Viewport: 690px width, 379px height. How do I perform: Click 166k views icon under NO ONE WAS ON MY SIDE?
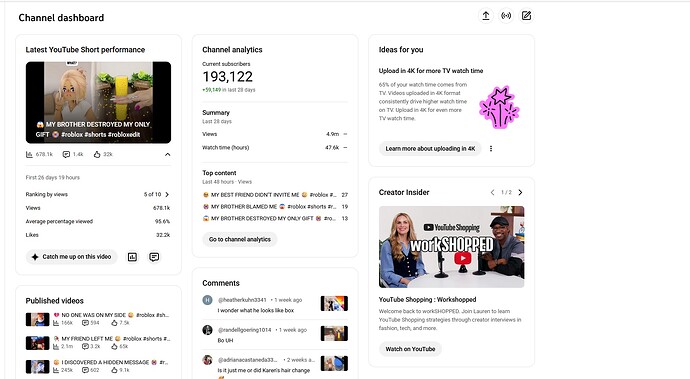coord(56,323)
